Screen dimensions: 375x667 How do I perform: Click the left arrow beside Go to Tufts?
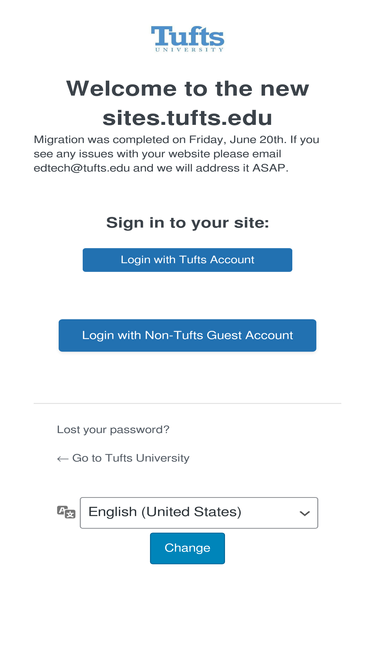pyautogui.click(x=62, y=459)
